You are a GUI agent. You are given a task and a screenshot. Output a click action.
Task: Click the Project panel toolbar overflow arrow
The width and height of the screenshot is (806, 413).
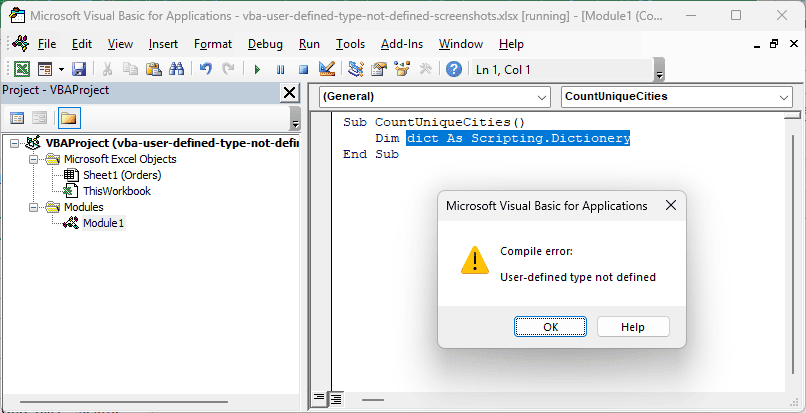295,118
